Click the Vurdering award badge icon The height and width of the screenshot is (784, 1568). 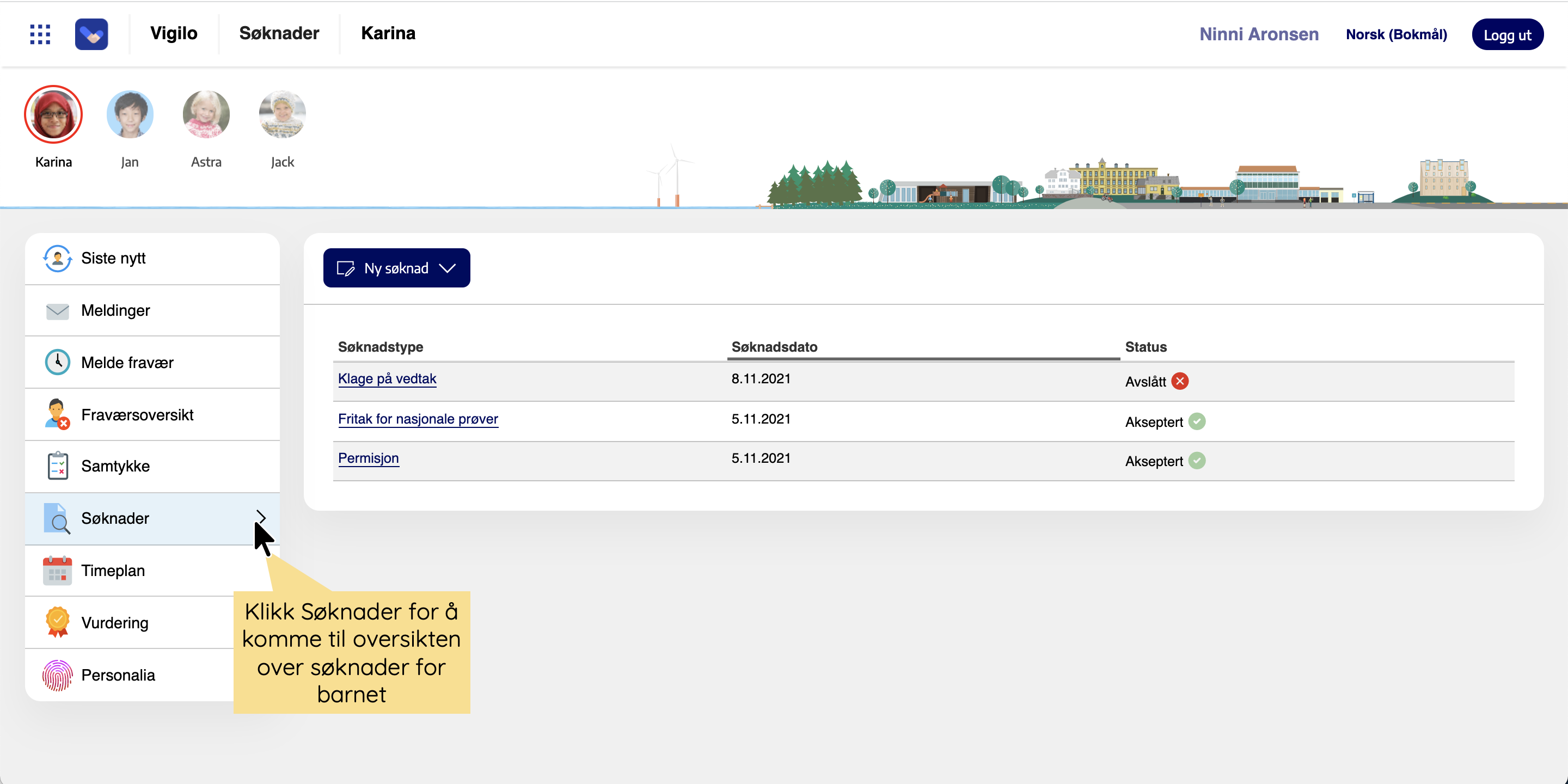tap(57, 623)
